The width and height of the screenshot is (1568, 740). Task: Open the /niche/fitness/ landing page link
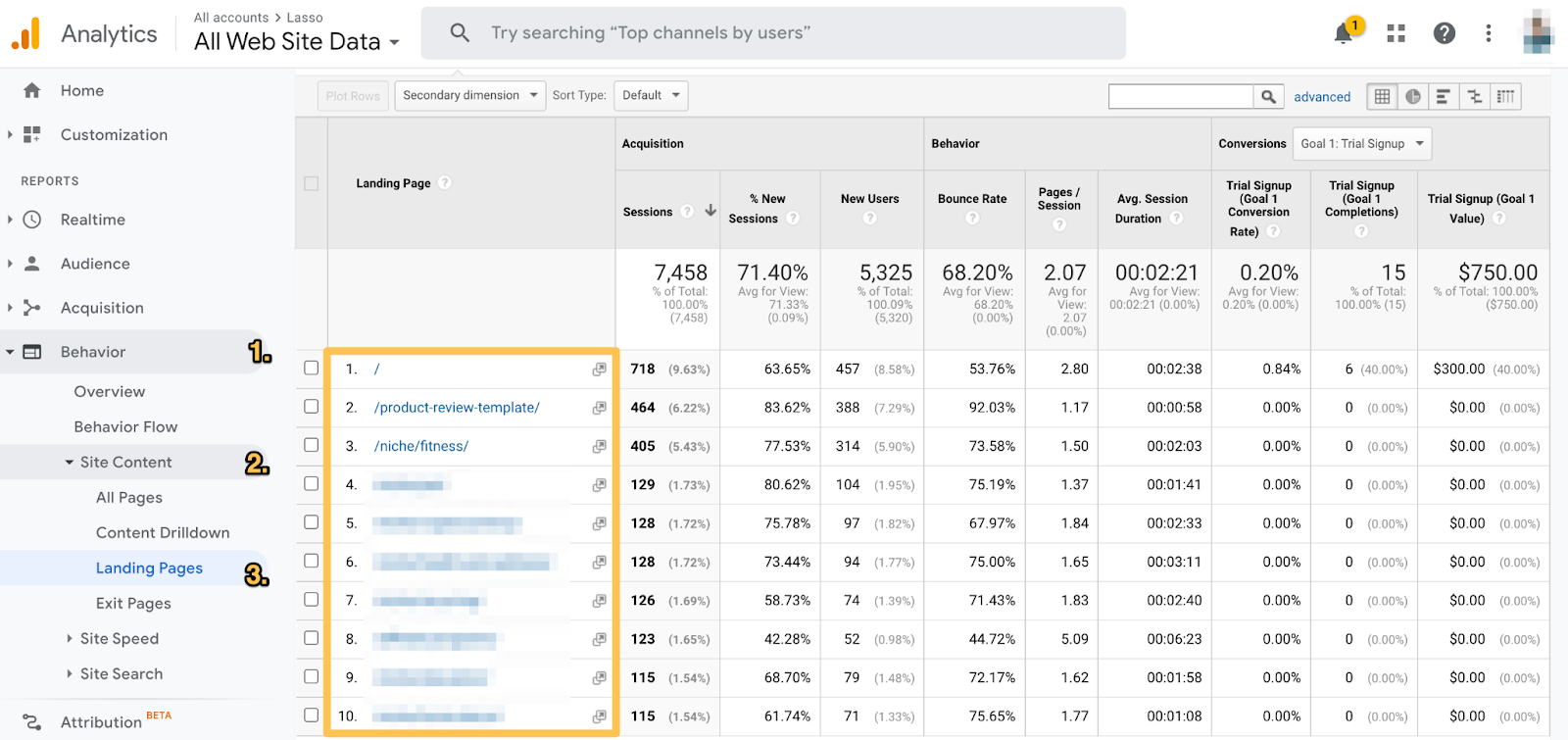click(x=421, y=446)
